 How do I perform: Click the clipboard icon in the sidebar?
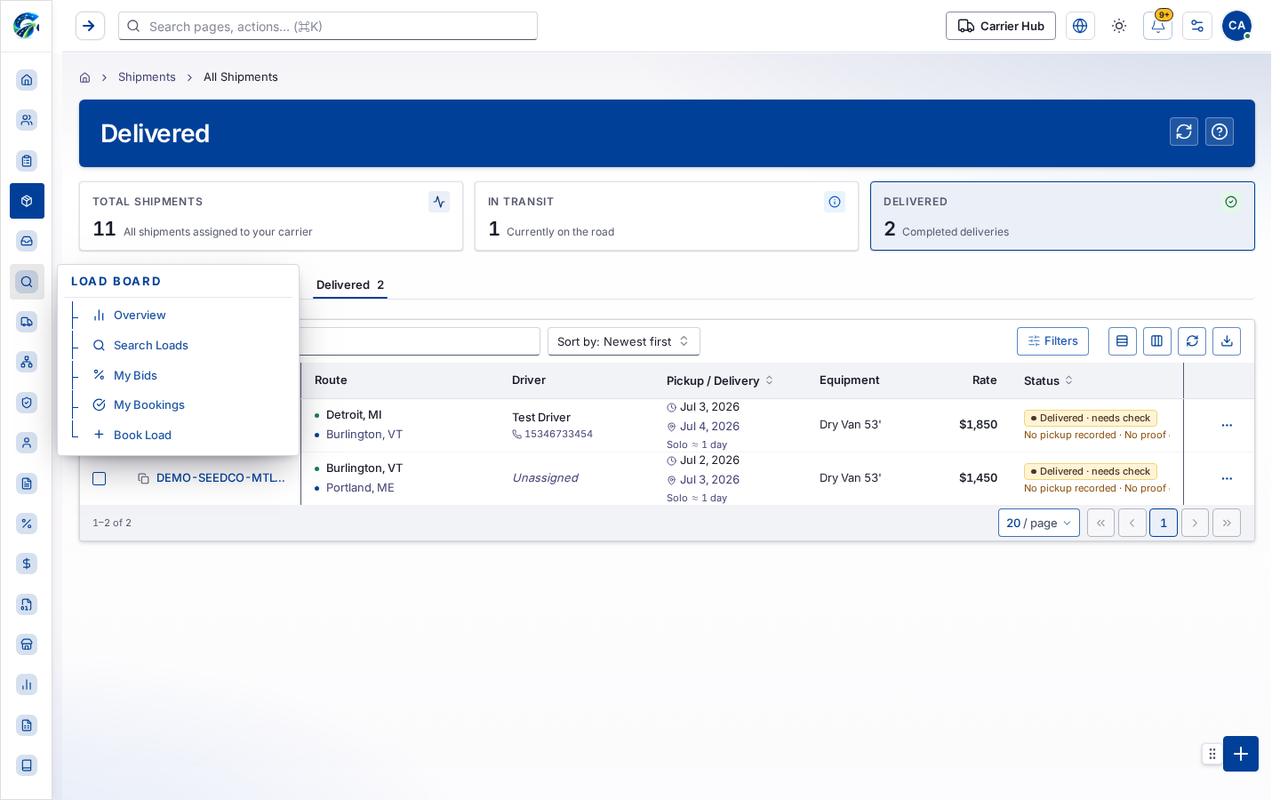pyautogui.click(x=27, y=161)
